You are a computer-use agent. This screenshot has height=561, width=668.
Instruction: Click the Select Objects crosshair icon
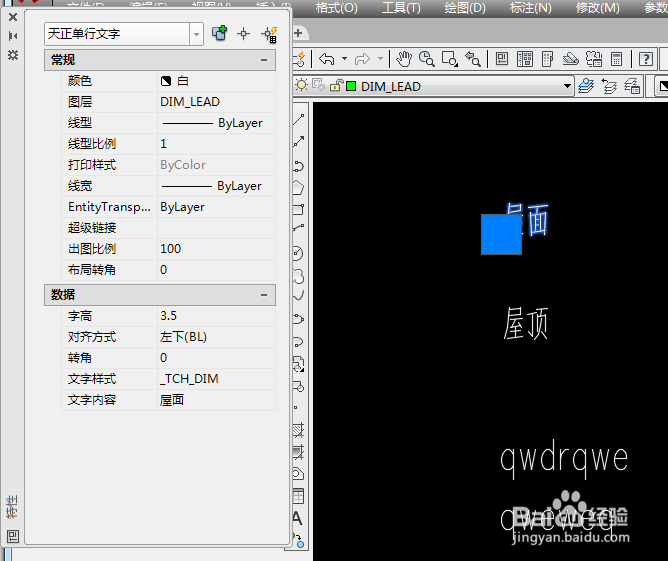244,34
